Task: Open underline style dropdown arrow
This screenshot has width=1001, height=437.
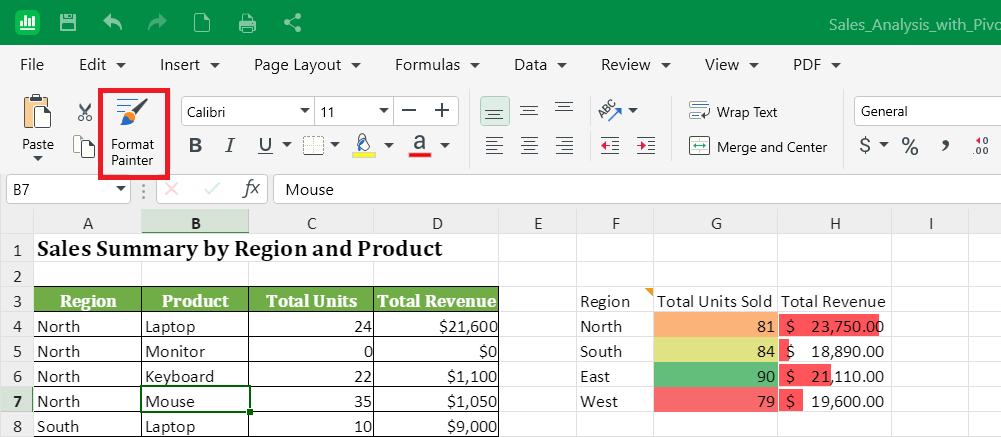Action: (x=286, y=145)
